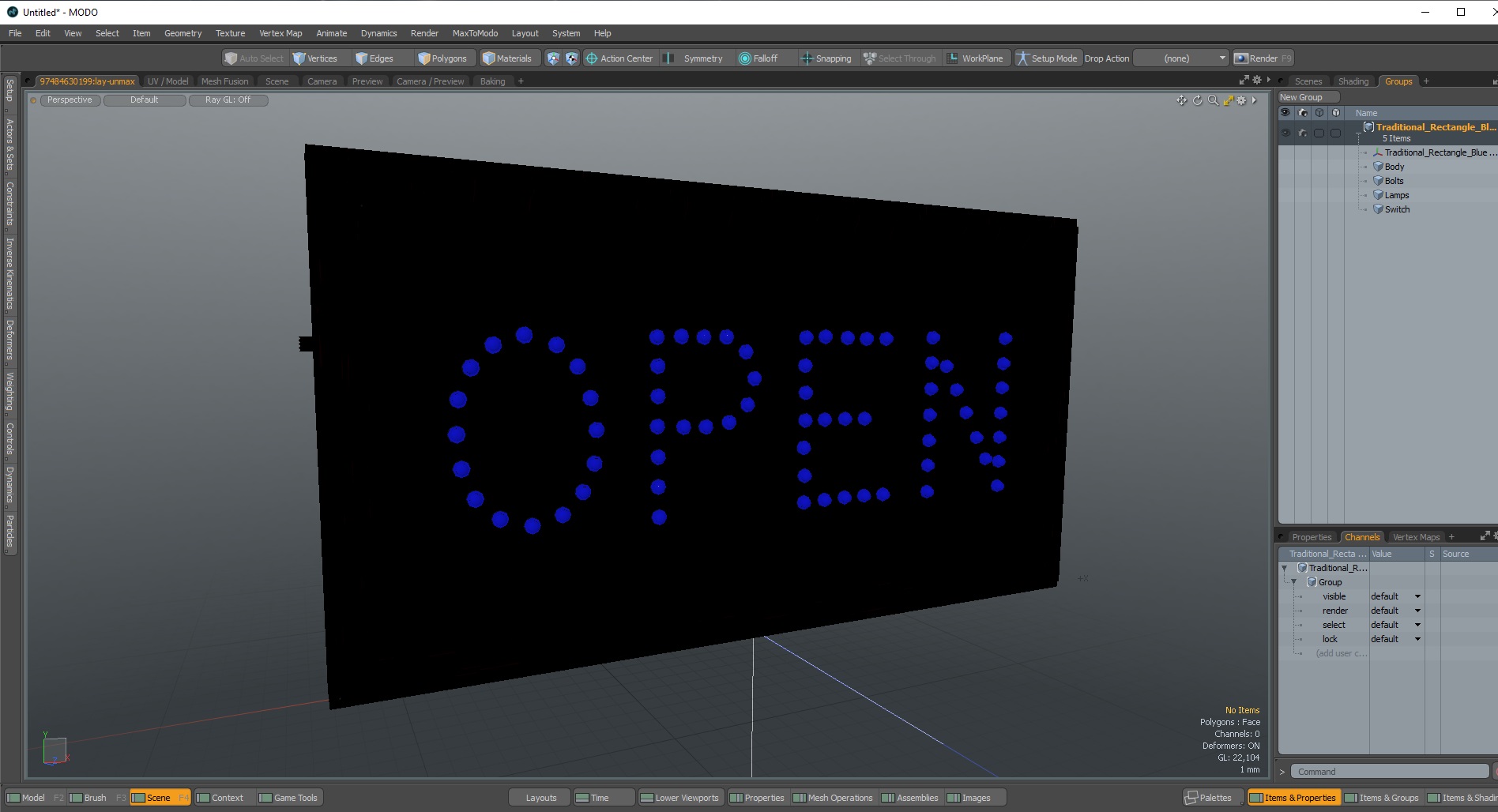
Task: Toggle render camera of Traditional_Rectangle group
Action: pos(1303,133)
